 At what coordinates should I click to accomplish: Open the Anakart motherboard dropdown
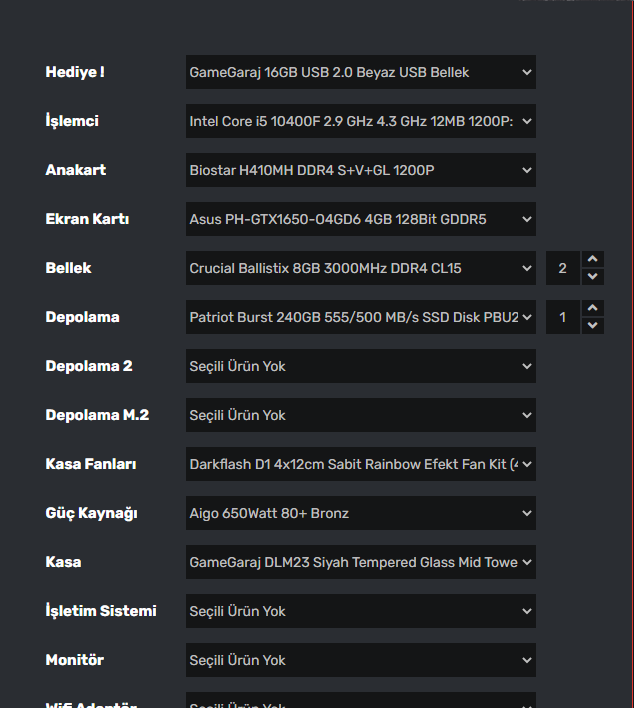click(361, 170)
